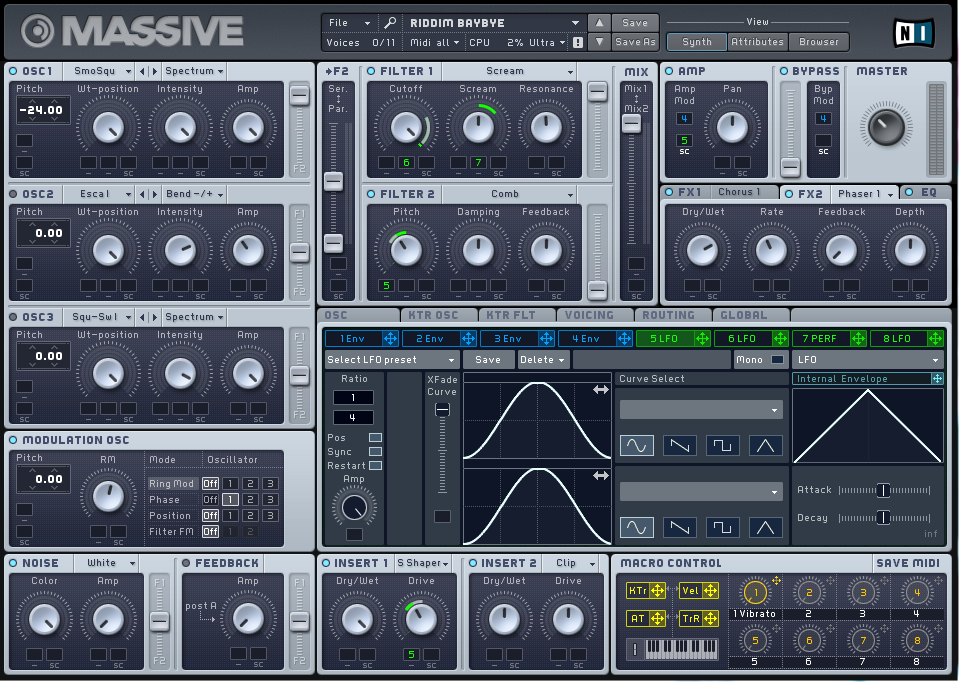Toggle LFO Mono checkbox
959x682 pixels.
click(777, 360)
